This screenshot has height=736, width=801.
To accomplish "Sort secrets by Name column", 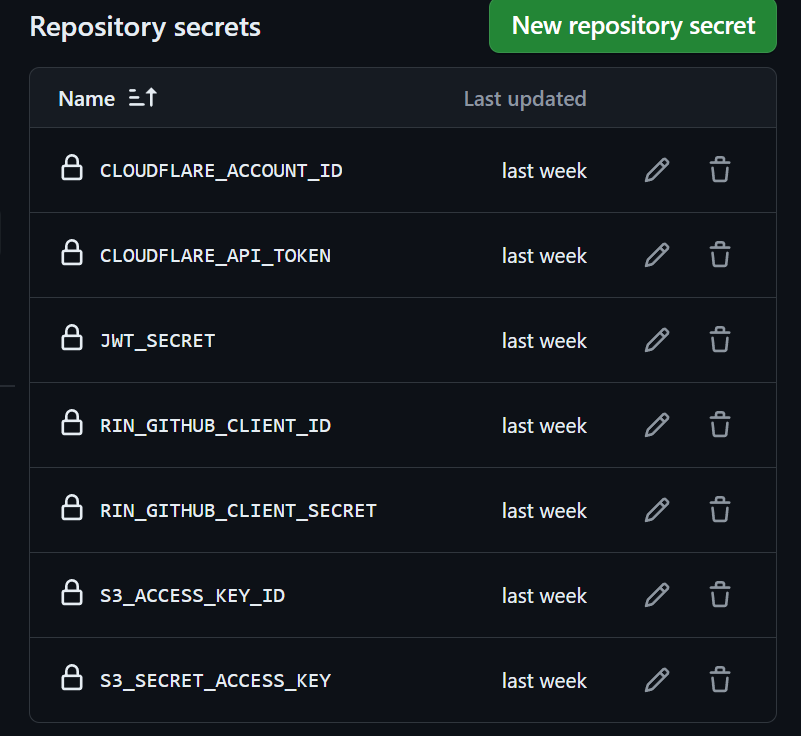I will click(87, 99).
